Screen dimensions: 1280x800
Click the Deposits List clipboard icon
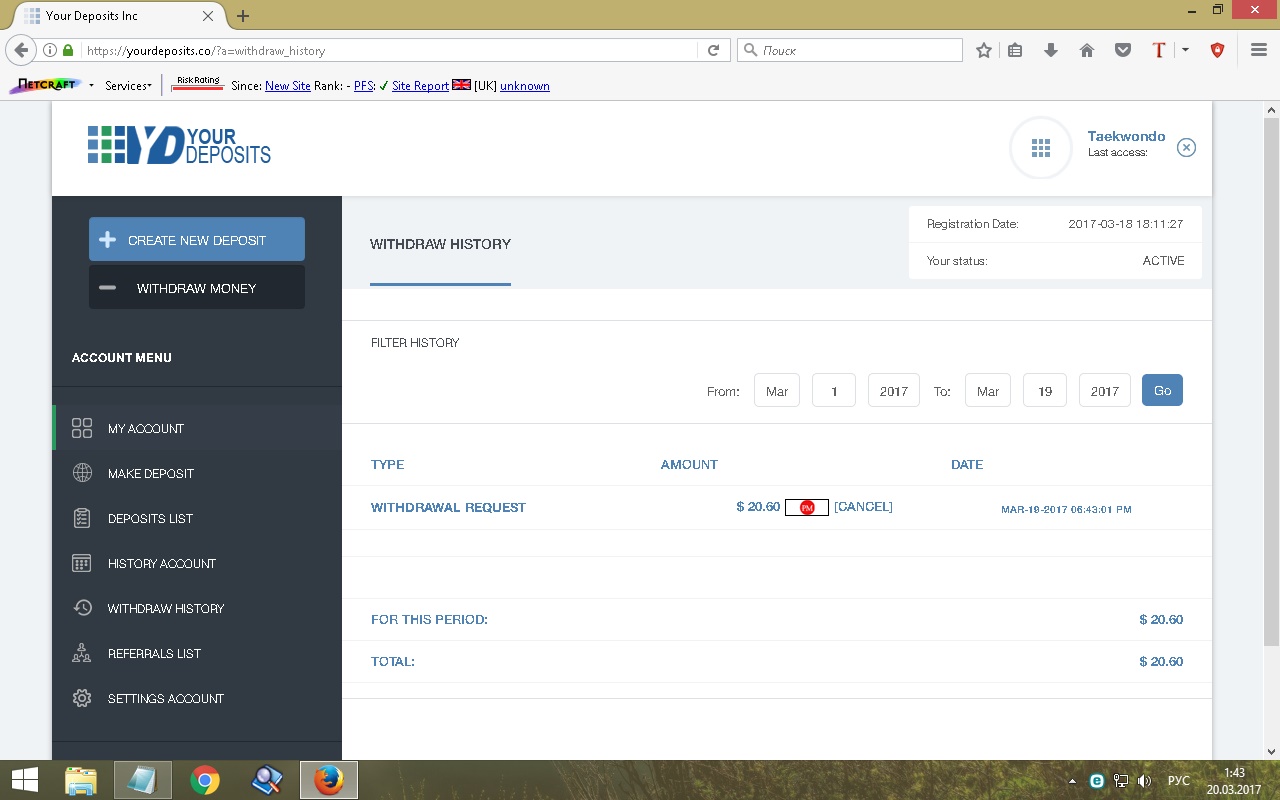coord(82,518)
